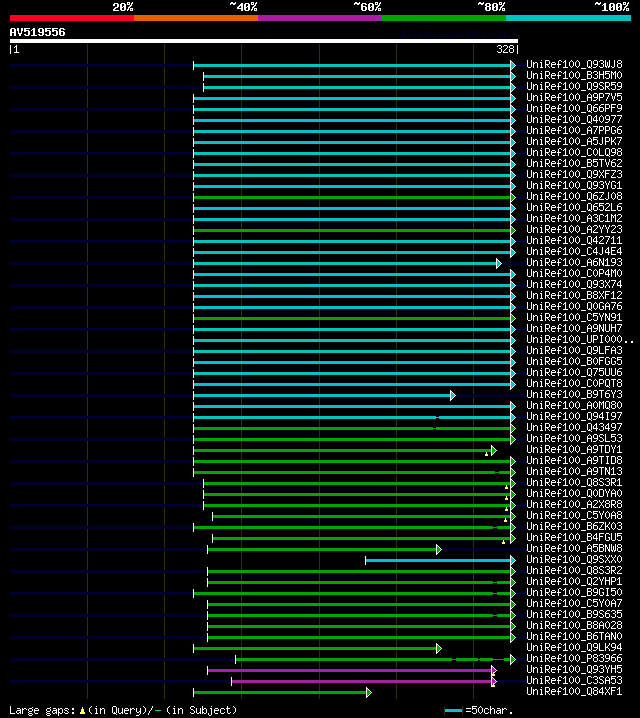Open the UniRef100_C3SA53 entry

coord(574,680)
